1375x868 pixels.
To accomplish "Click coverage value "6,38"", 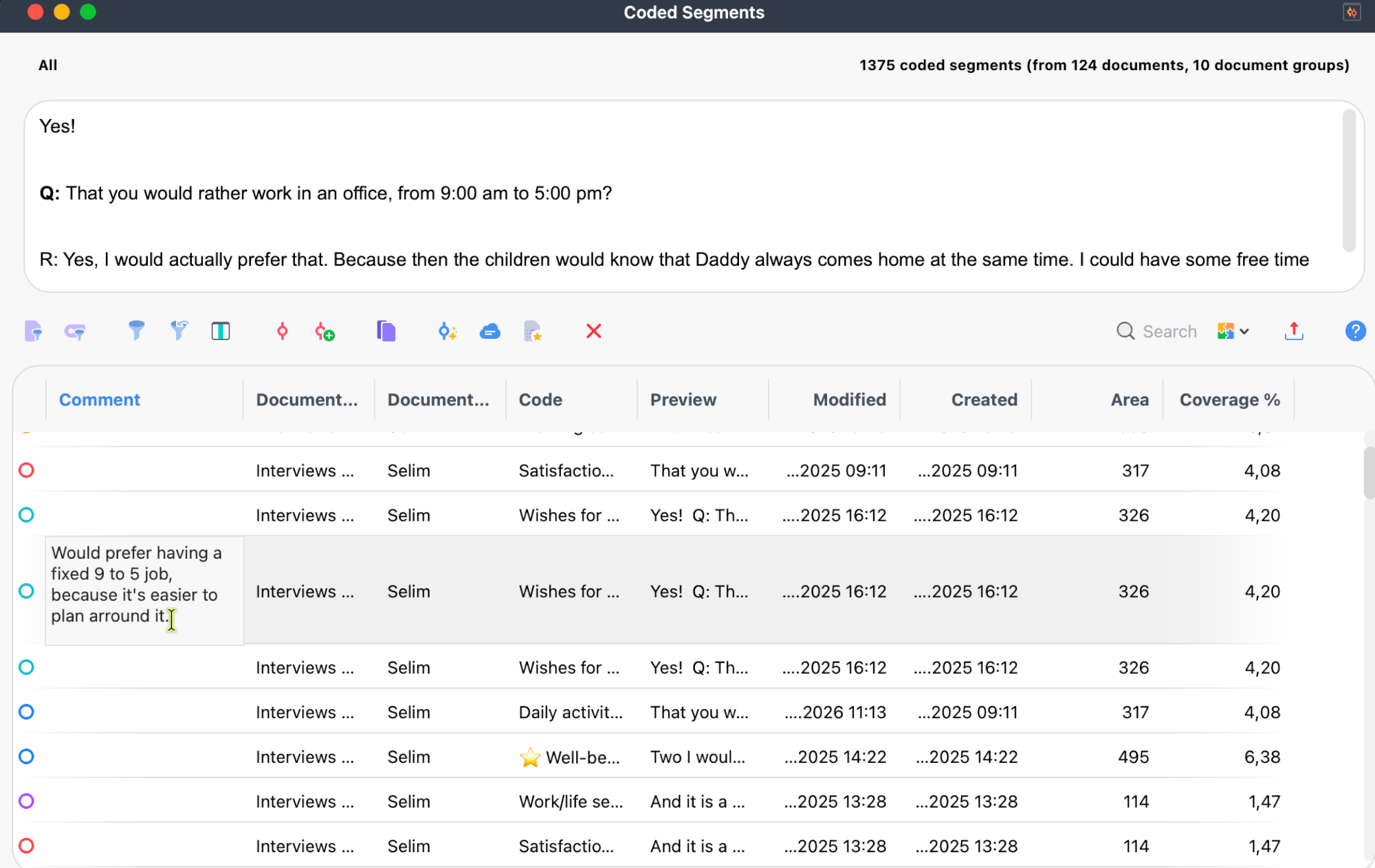I will [1262, 757].
